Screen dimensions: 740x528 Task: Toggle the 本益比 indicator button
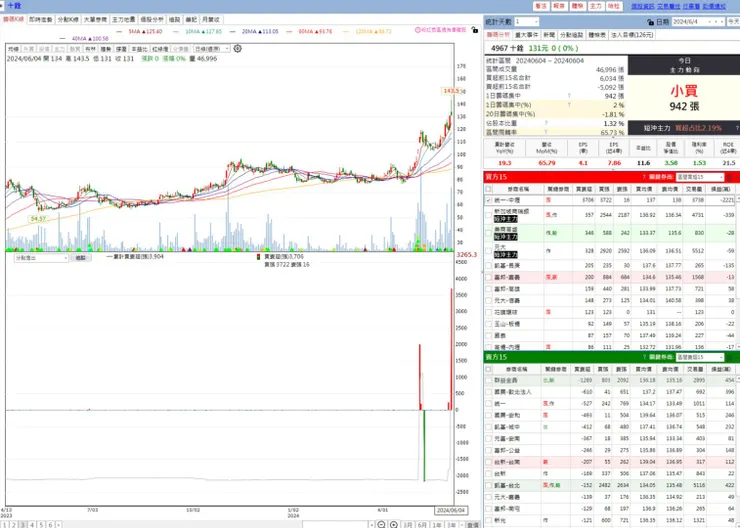pos(139,49)
